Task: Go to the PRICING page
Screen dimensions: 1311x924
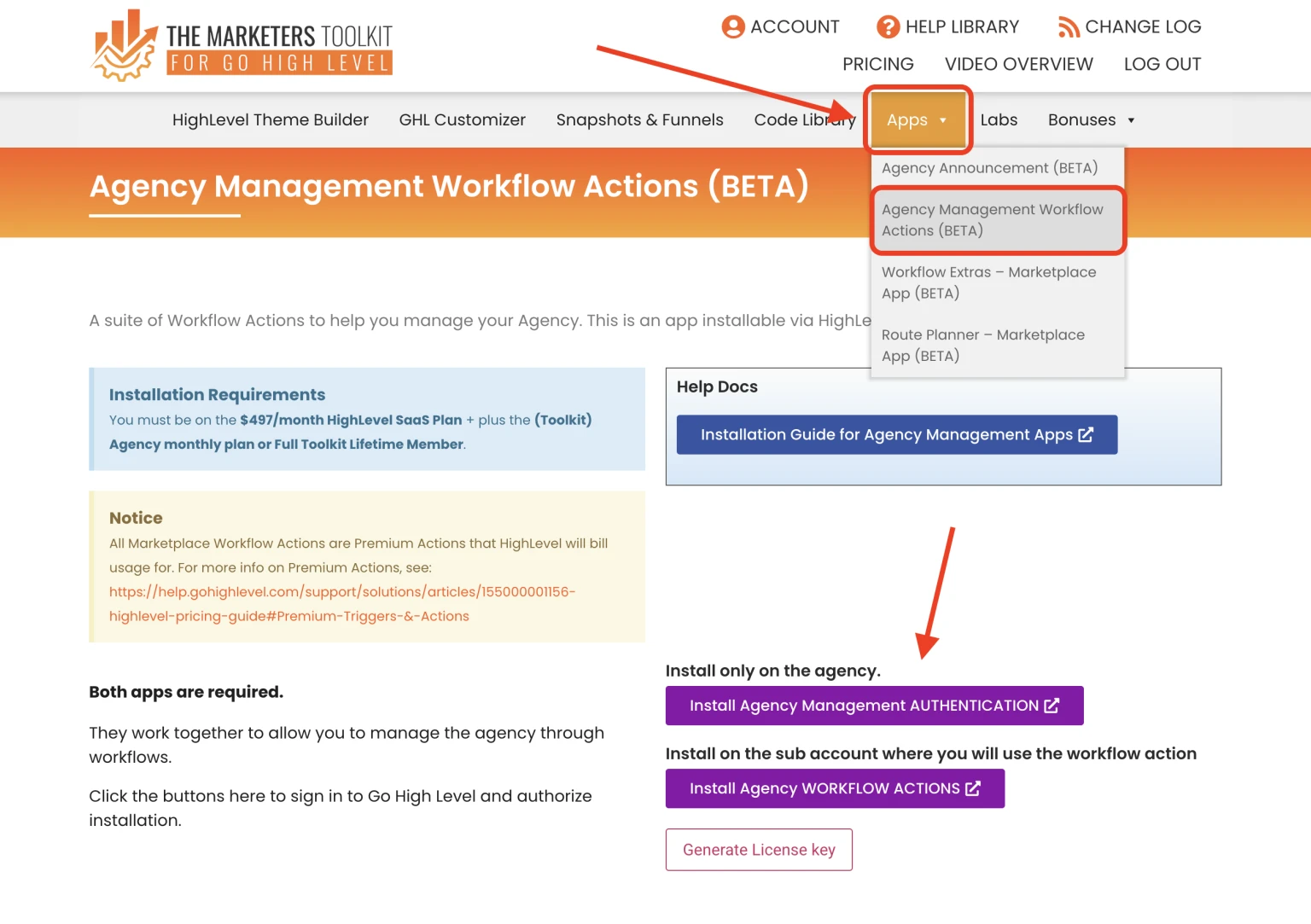Action: [877, 64]
